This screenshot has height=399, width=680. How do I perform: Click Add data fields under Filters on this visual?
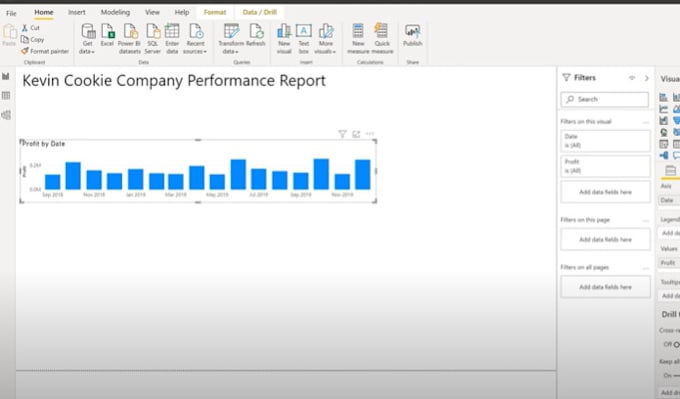tap(605, 192)
